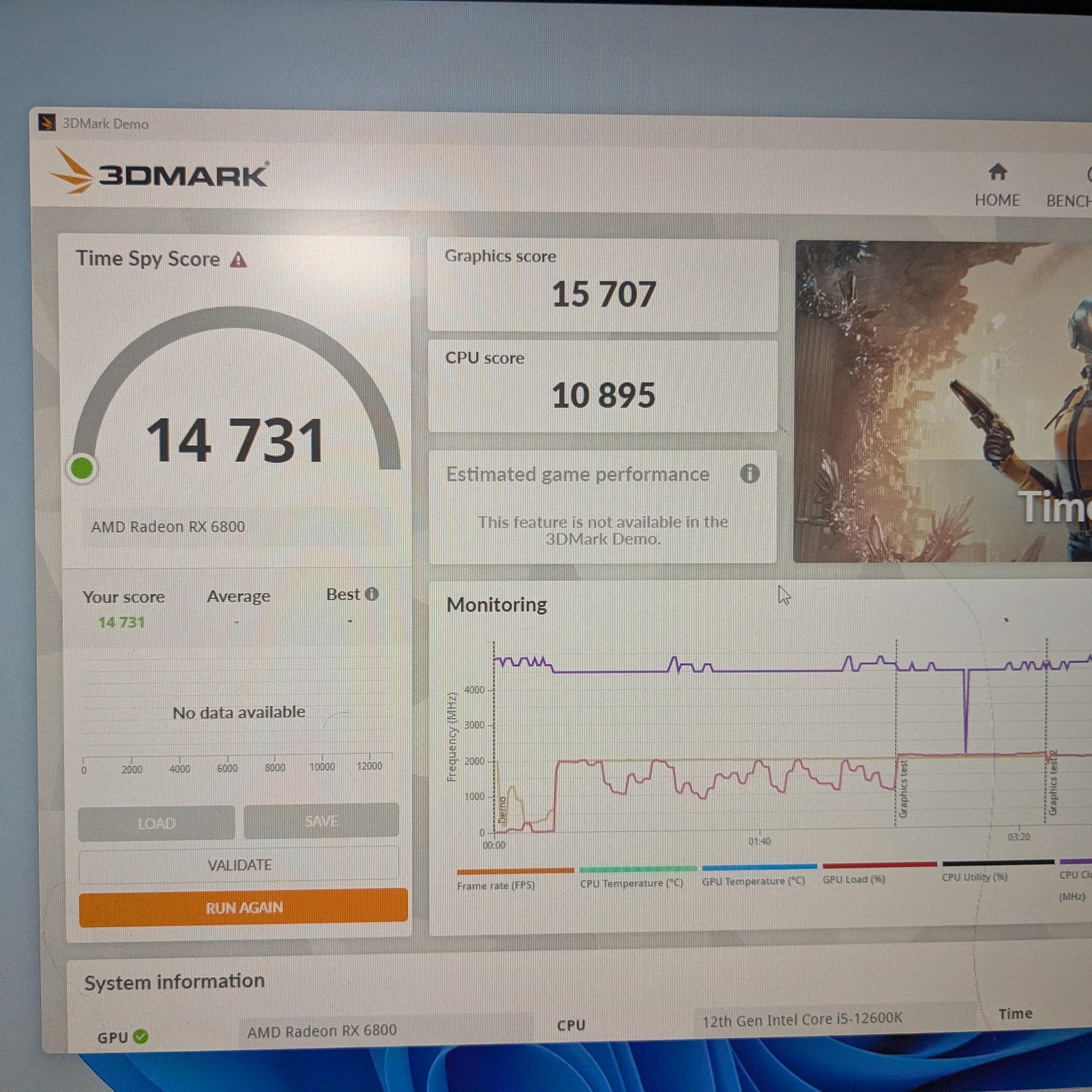Viewport: 1092px width, 1092px height.
Task: Click the Time Spy benchmark artwork thumbnail
Action: tap(943, 402)
